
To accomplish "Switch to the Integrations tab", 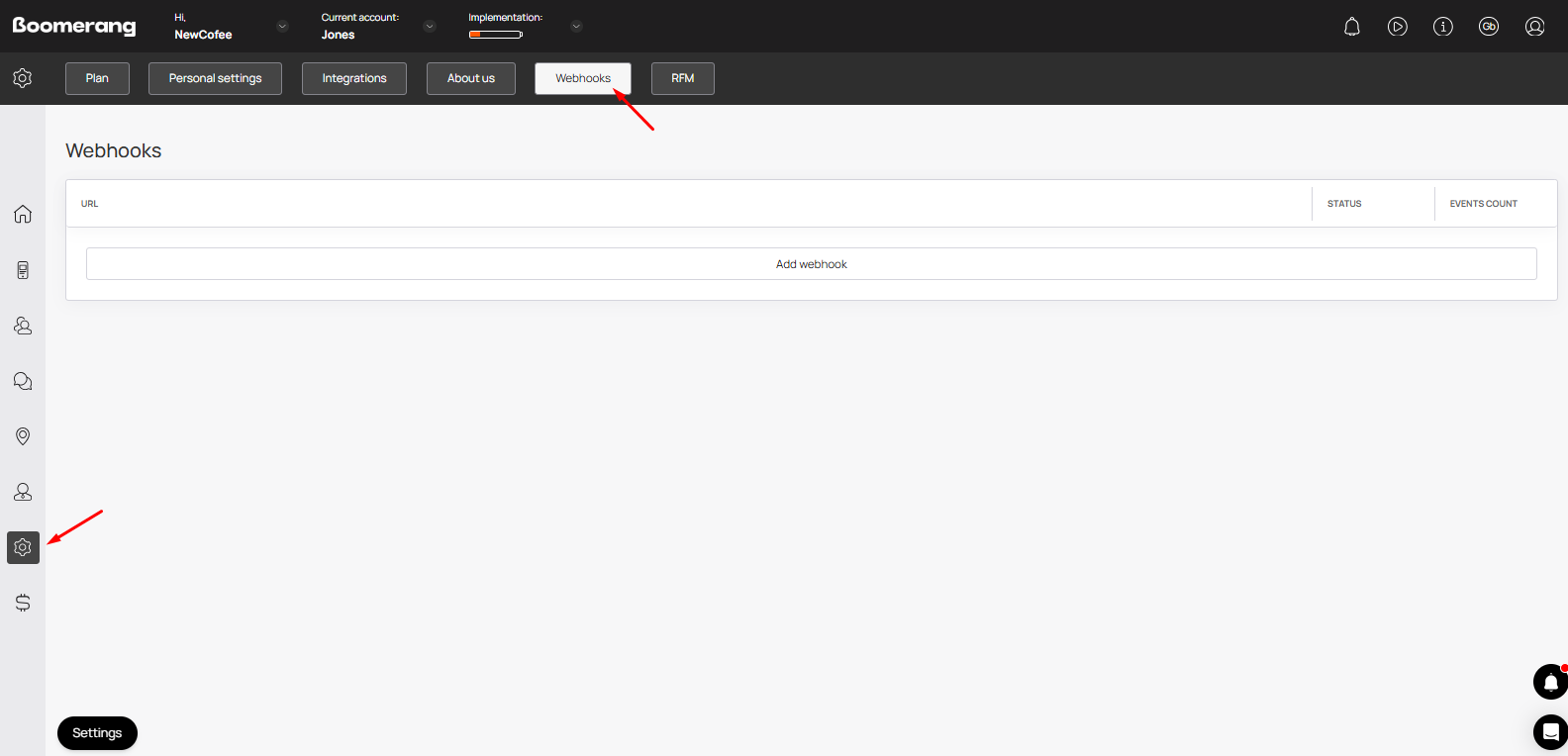I will pyautogui.click(x=354, y=78).
